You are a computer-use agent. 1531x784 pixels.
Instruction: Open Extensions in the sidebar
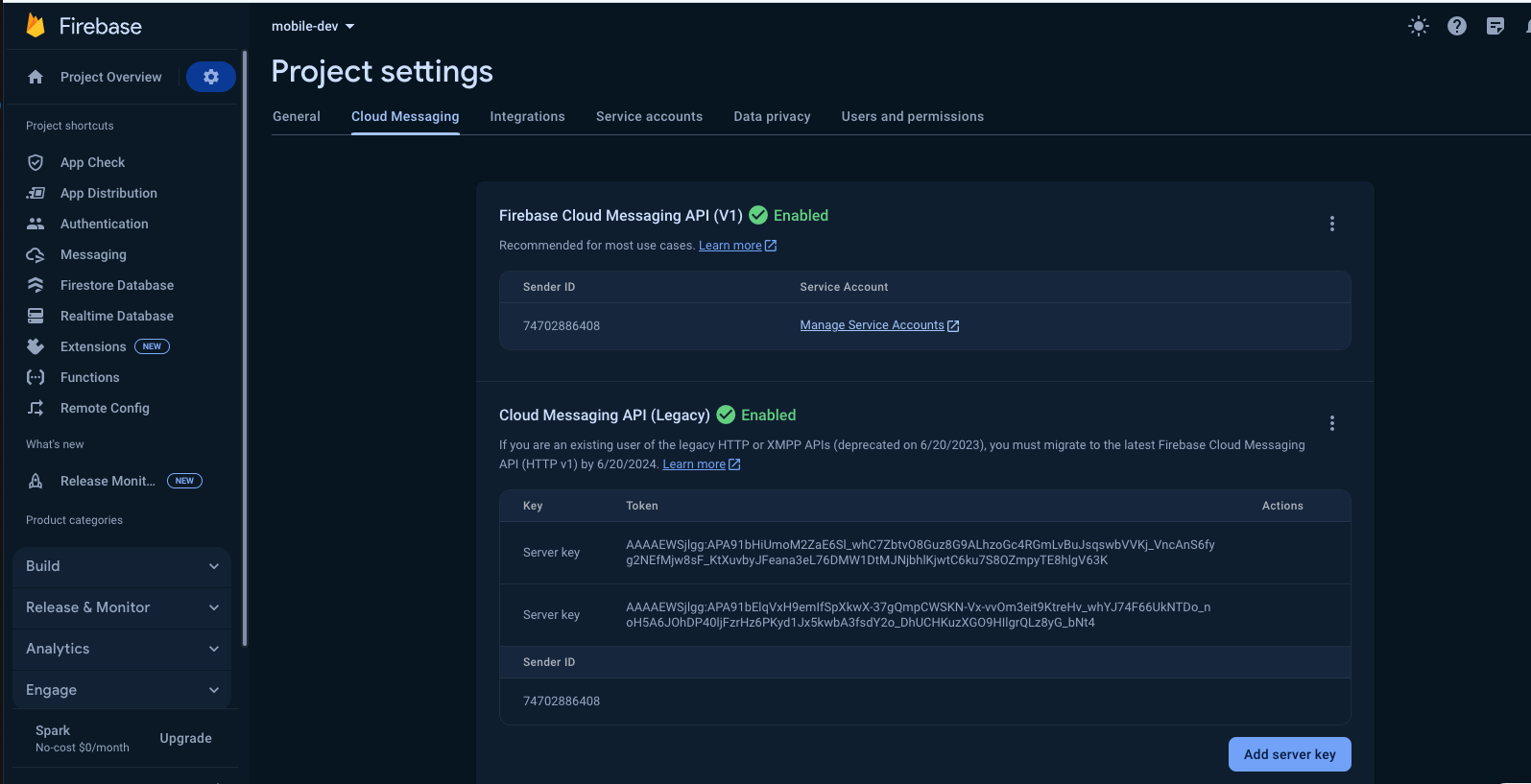[93, 346]
